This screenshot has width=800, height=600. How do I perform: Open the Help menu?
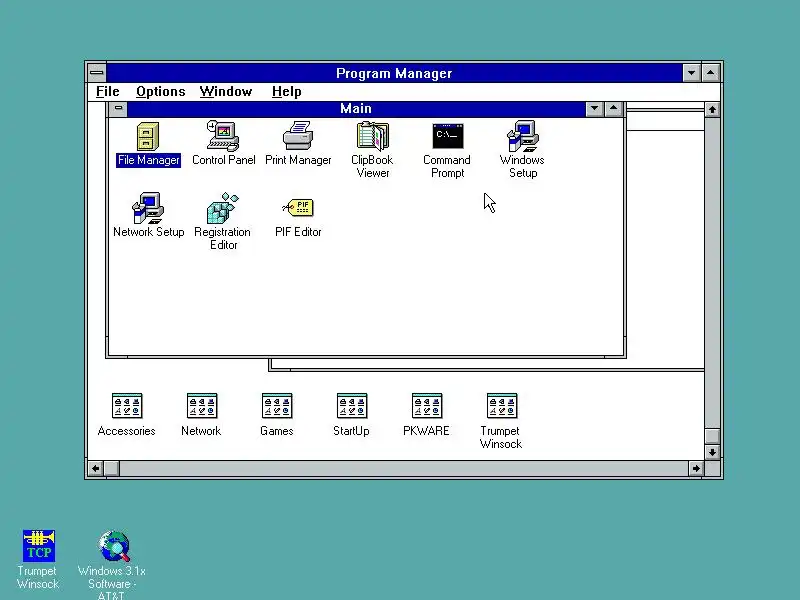click(287, 92)
